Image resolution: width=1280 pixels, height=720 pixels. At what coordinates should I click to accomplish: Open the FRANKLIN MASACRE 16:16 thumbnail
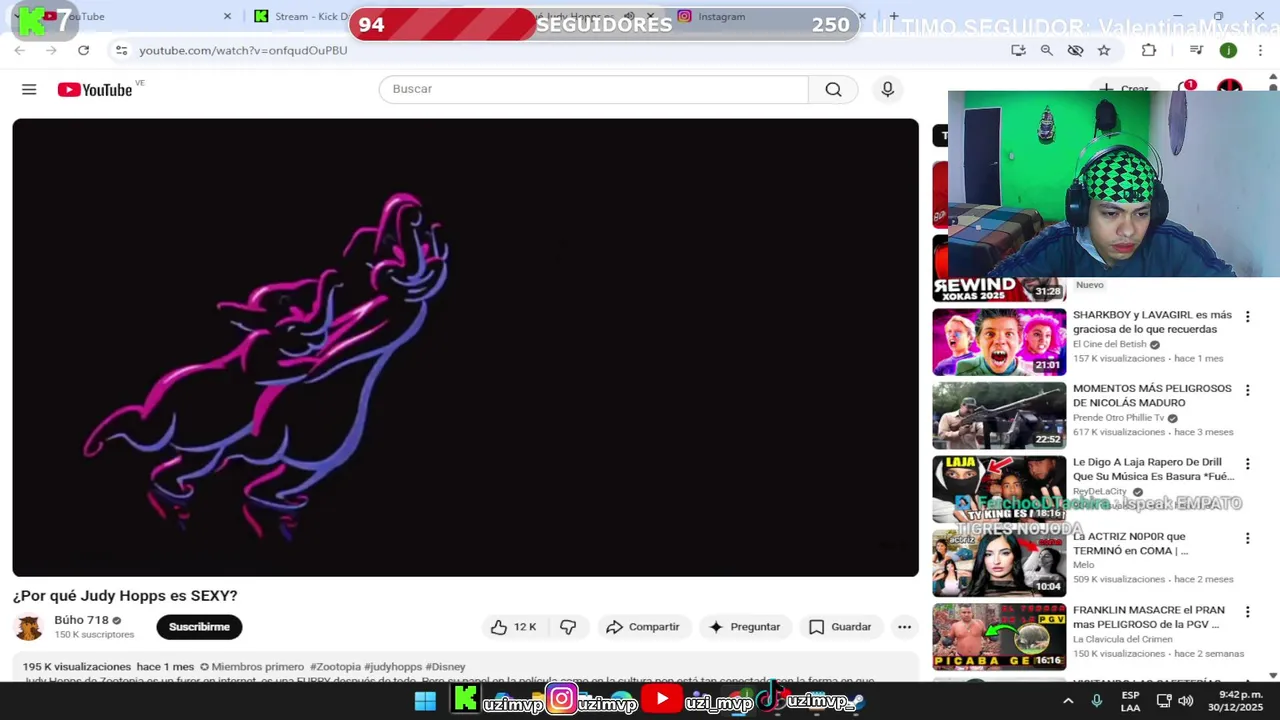click(999, 636)
